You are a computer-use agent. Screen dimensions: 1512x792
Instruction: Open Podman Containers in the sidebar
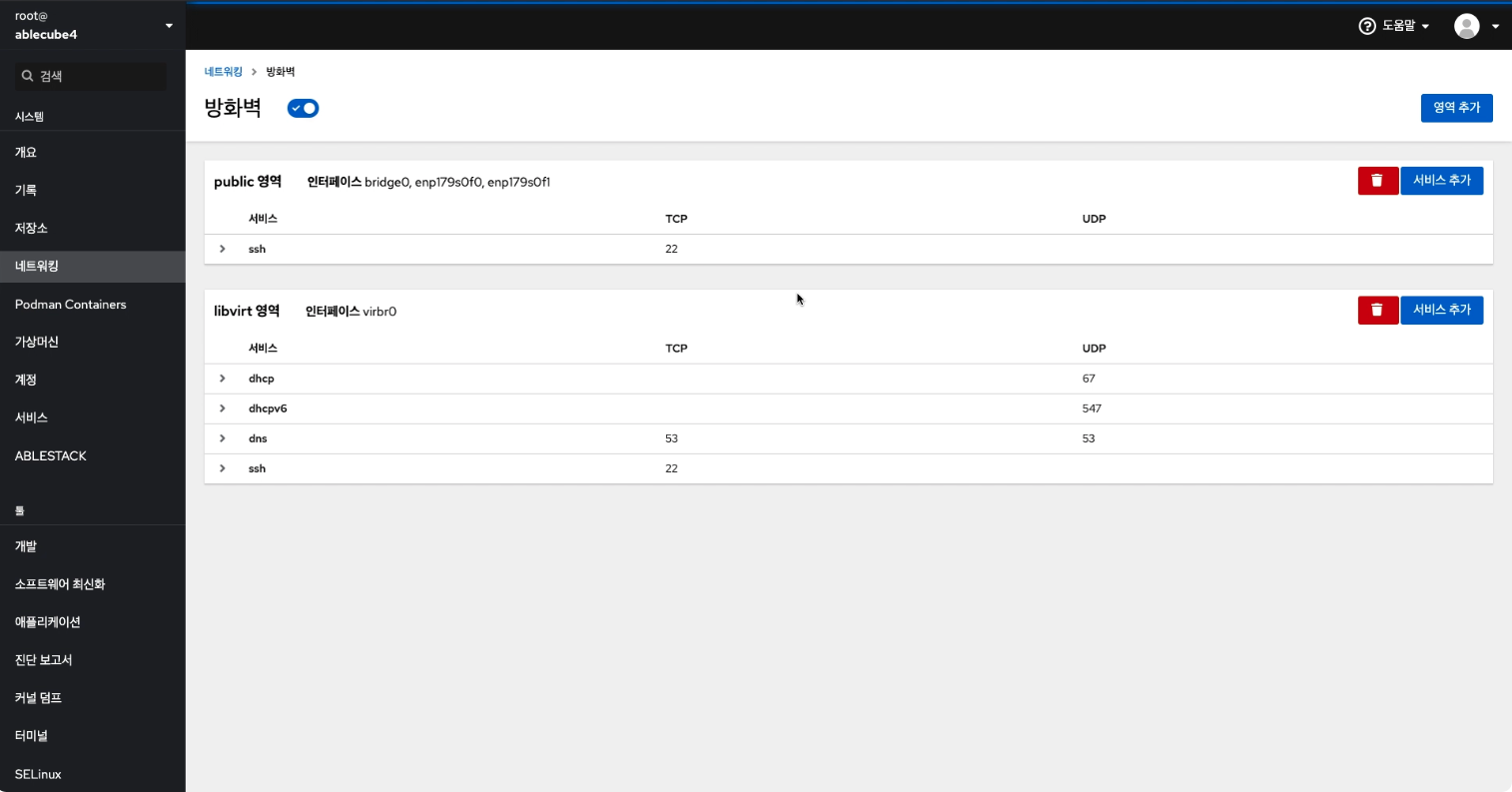tap(93, 304)
